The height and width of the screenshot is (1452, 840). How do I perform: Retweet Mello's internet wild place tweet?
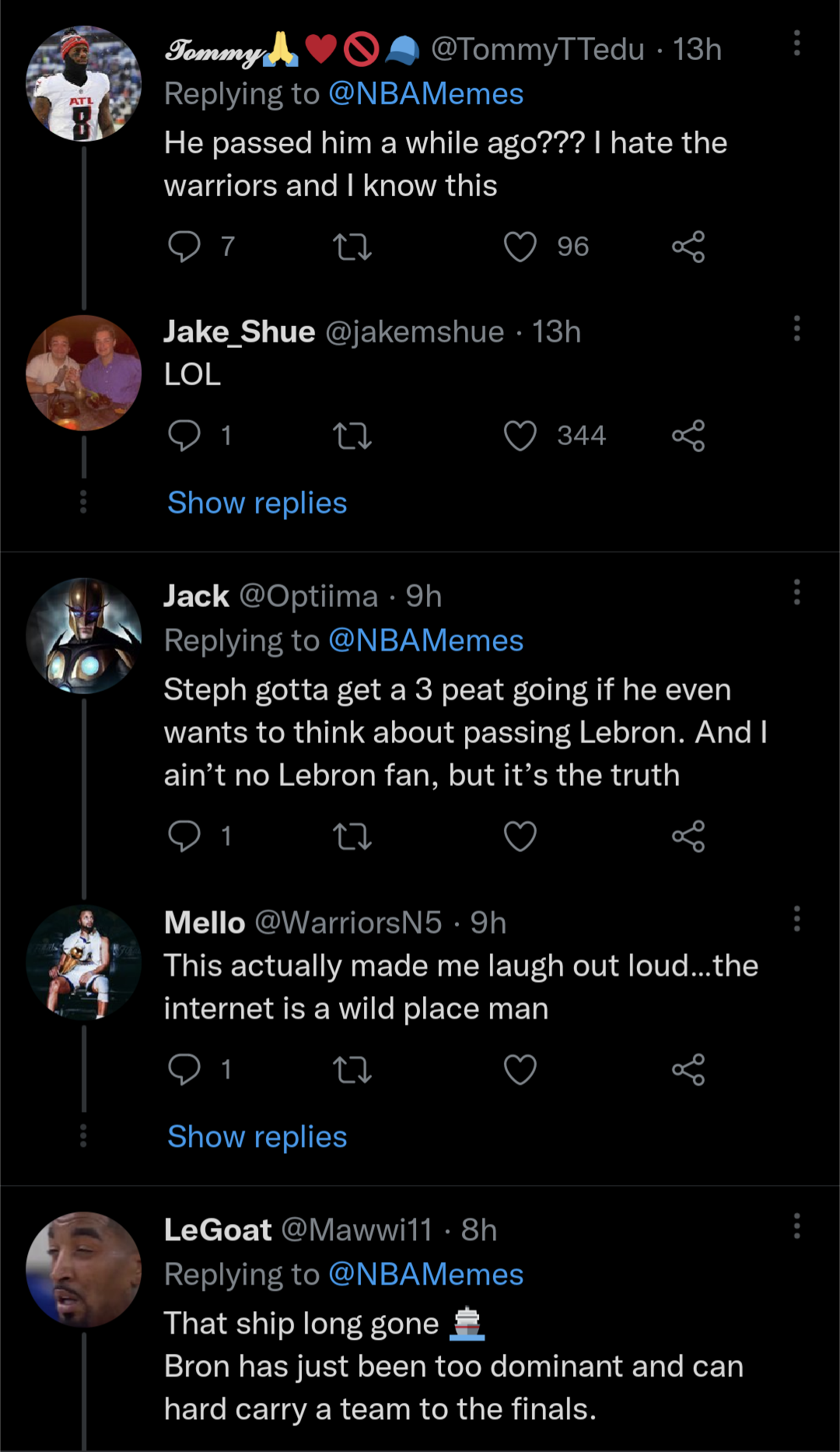(x=352, y=1069)
